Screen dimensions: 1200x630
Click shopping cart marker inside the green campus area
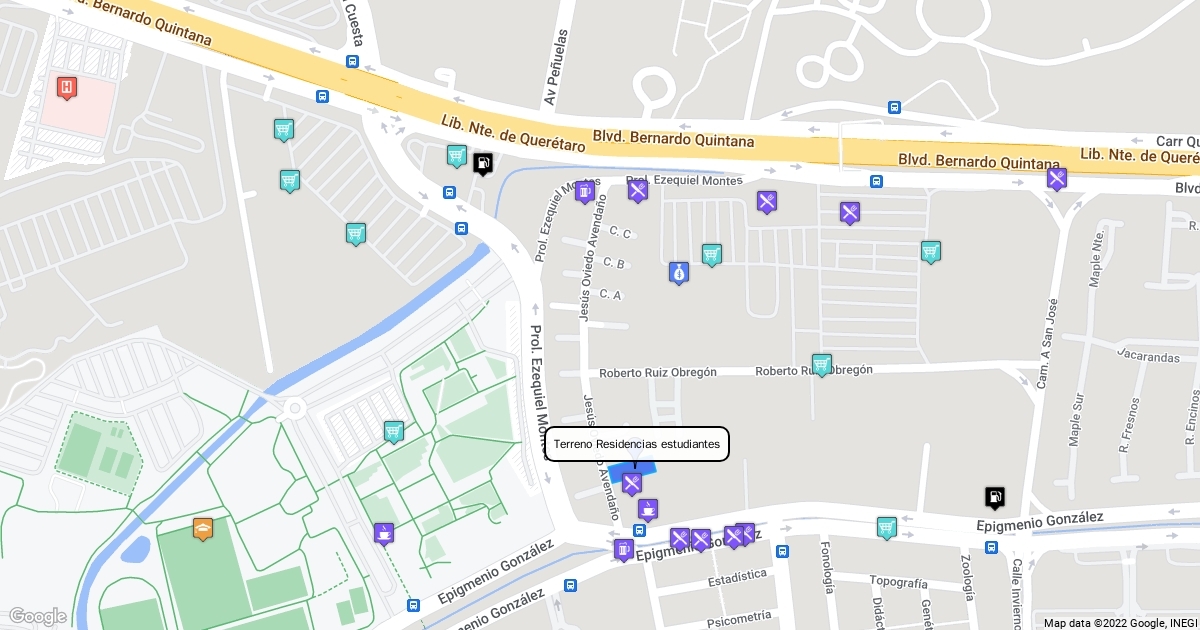click(x=394, y=432)
